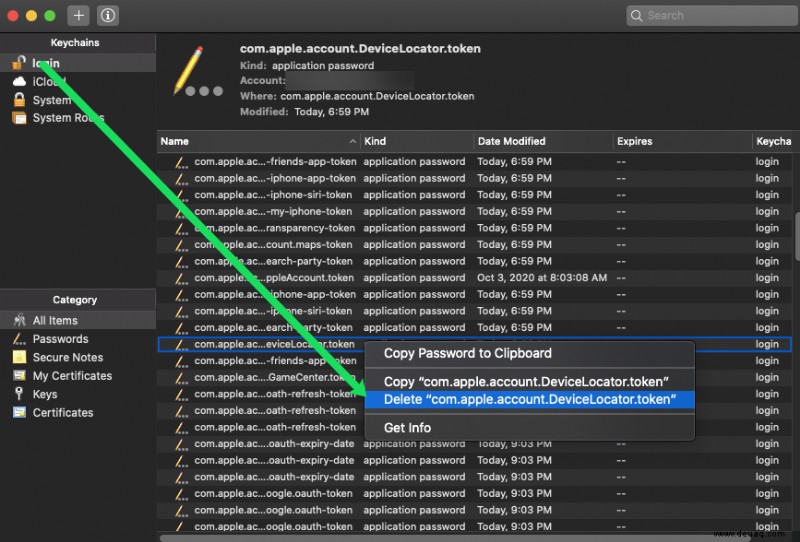Select the System Roots keychain icon
Screen dimensions: 800x542
point(19,118)
